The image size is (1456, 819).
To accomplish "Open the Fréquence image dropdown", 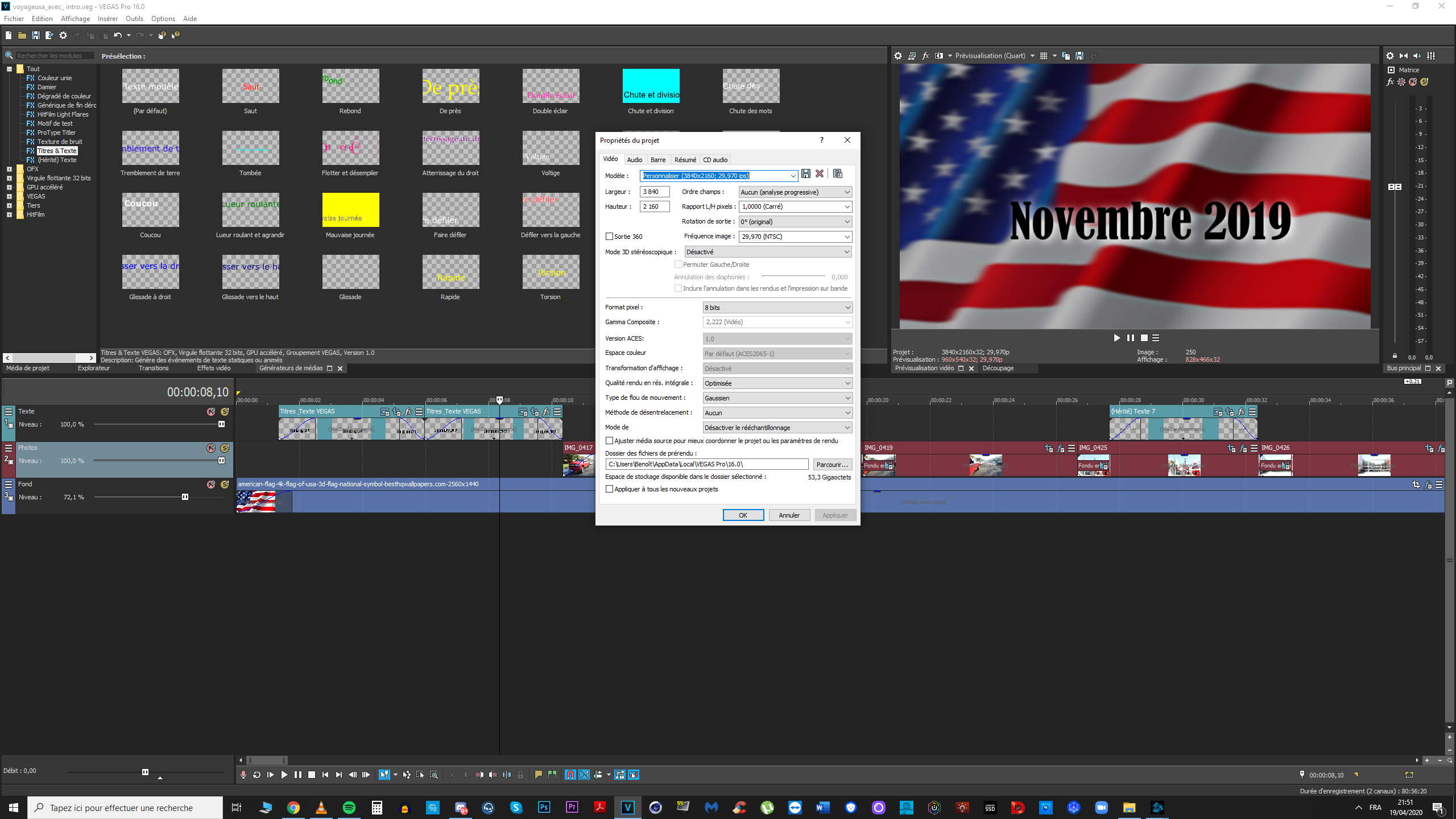I will [847, 237].
